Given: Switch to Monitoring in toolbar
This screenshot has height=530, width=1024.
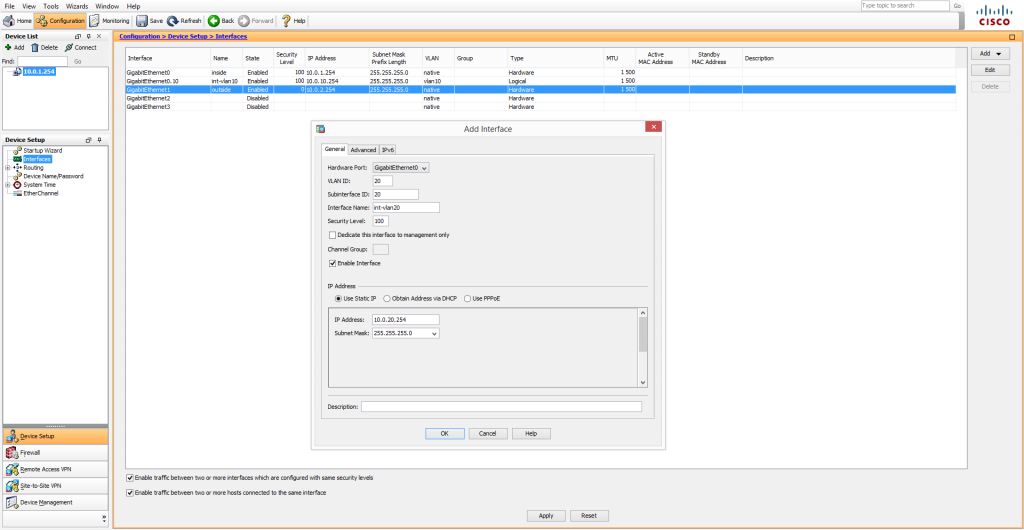Looking at the screenshot, I should [x=109, y=21].
